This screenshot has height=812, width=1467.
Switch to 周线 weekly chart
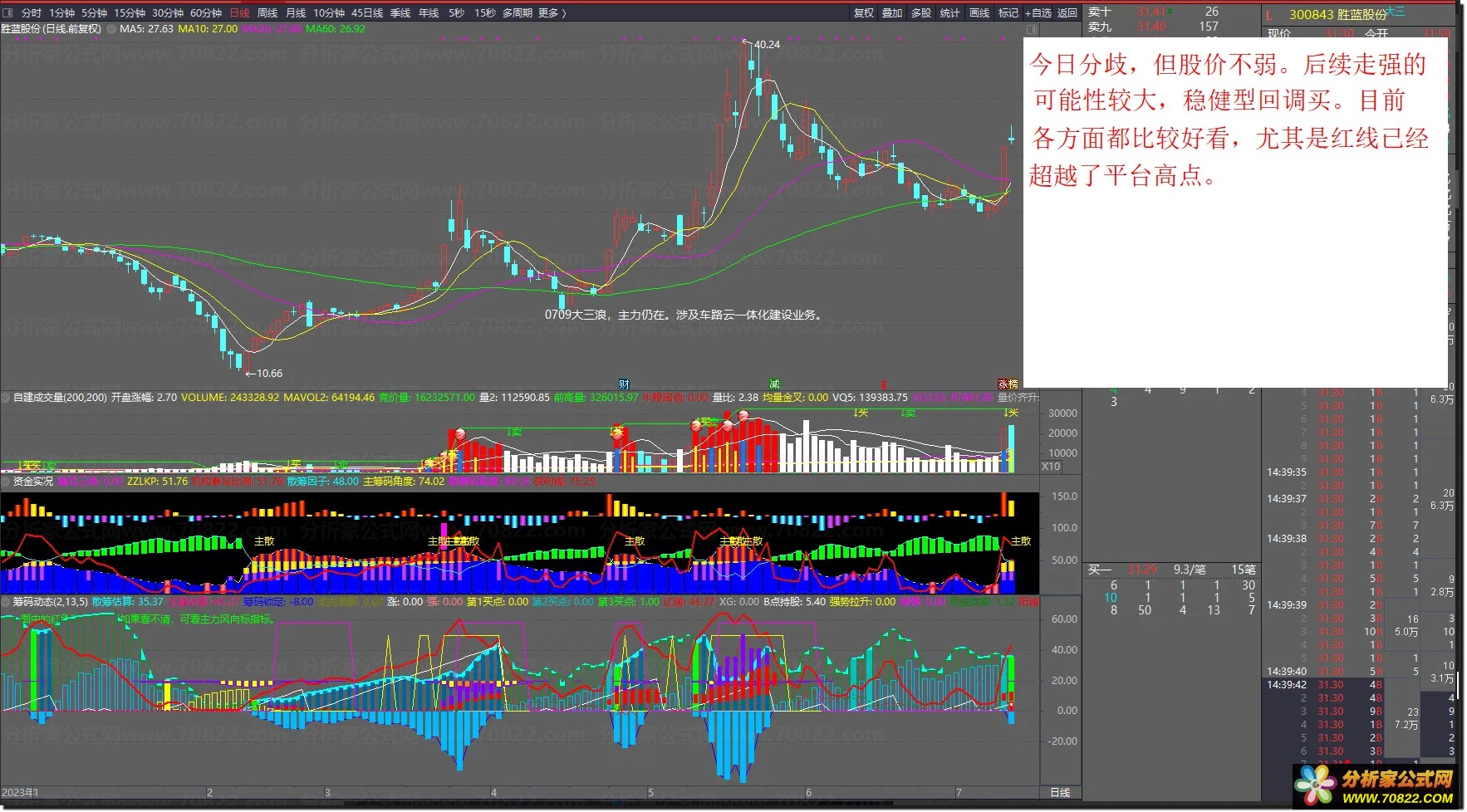[267, 13]
